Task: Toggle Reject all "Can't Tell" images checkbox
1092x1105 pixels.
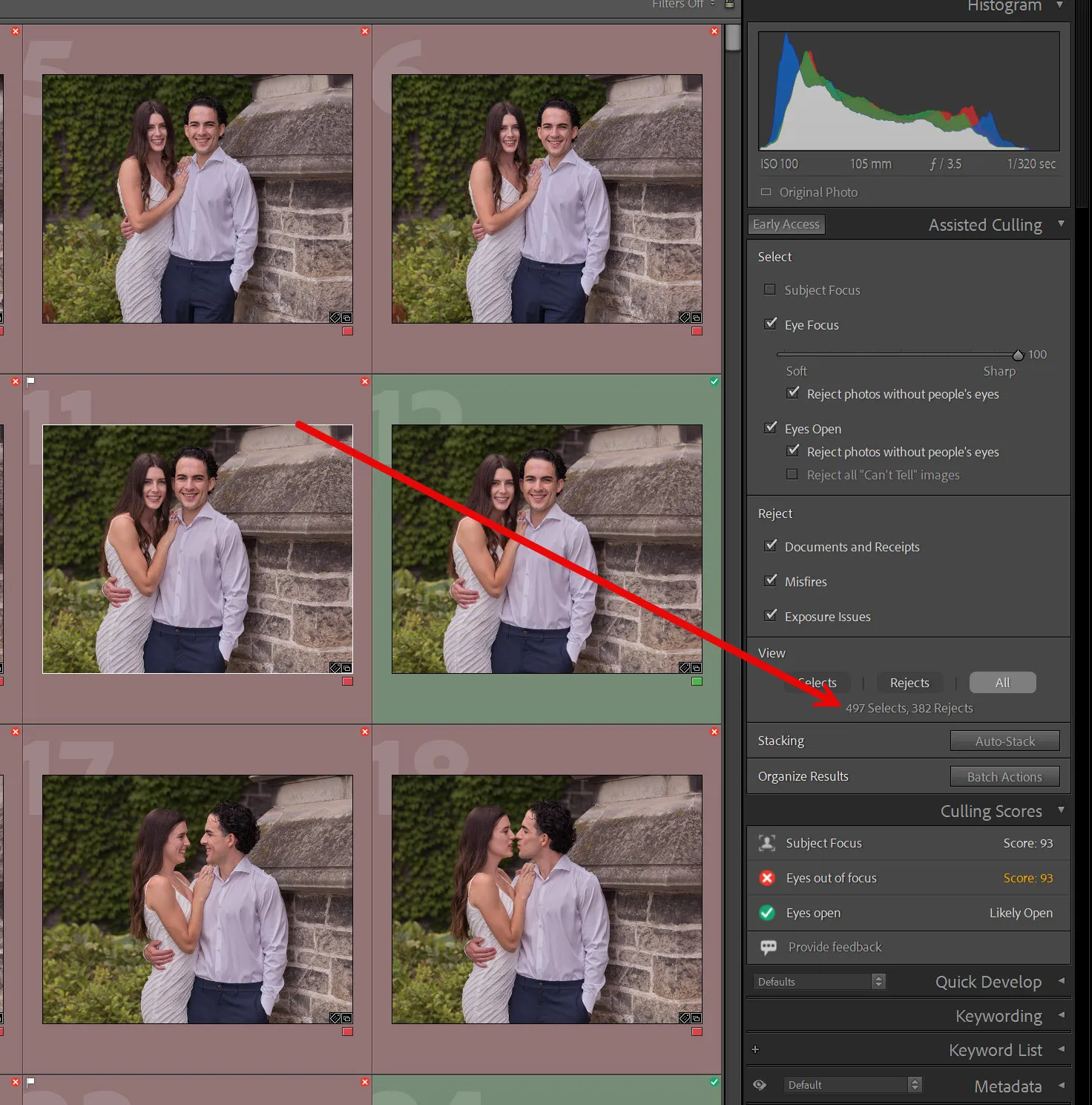Action: tap(792, 475)
